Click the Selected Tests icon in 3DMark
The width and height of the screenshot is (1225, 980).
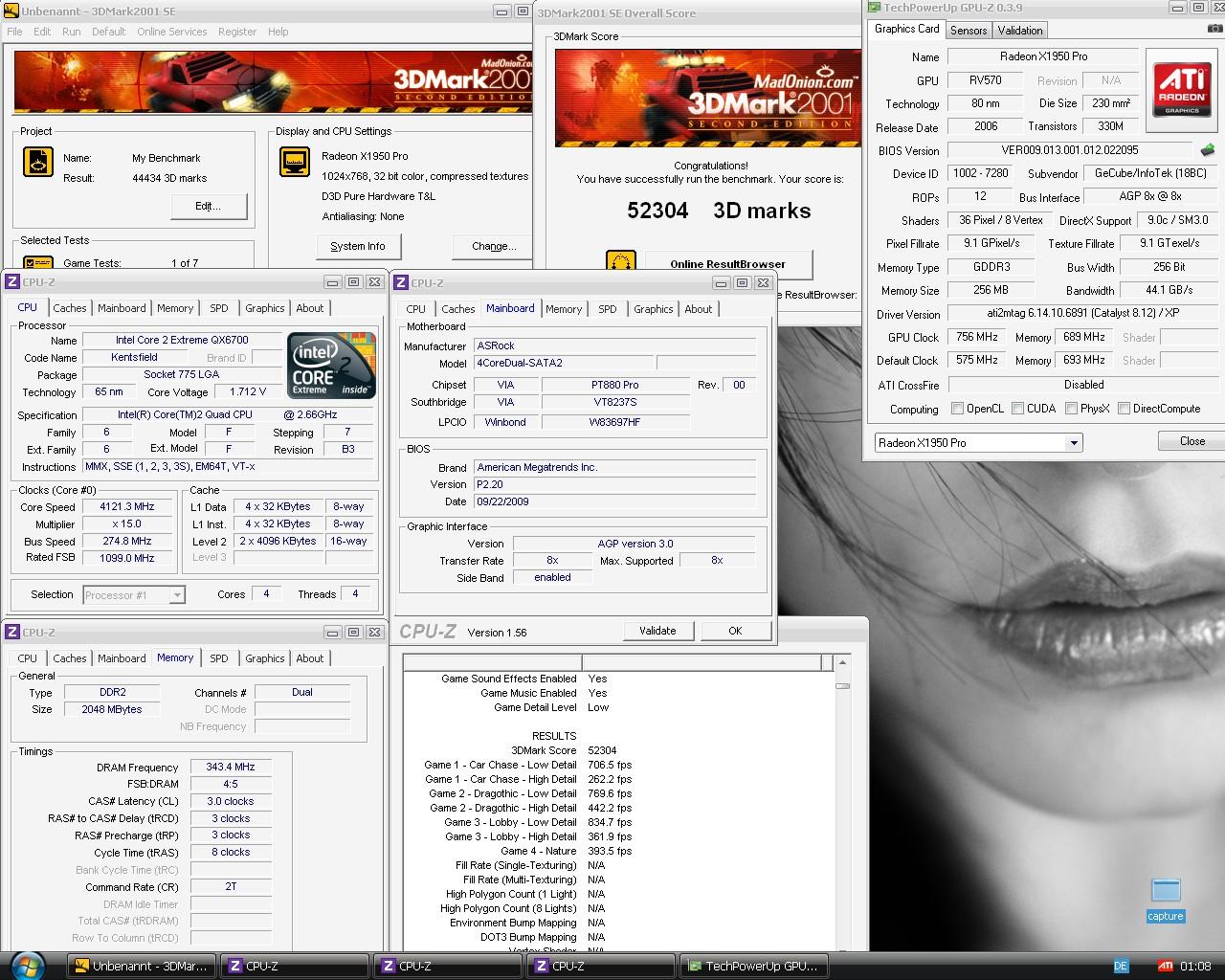point(38,262)
